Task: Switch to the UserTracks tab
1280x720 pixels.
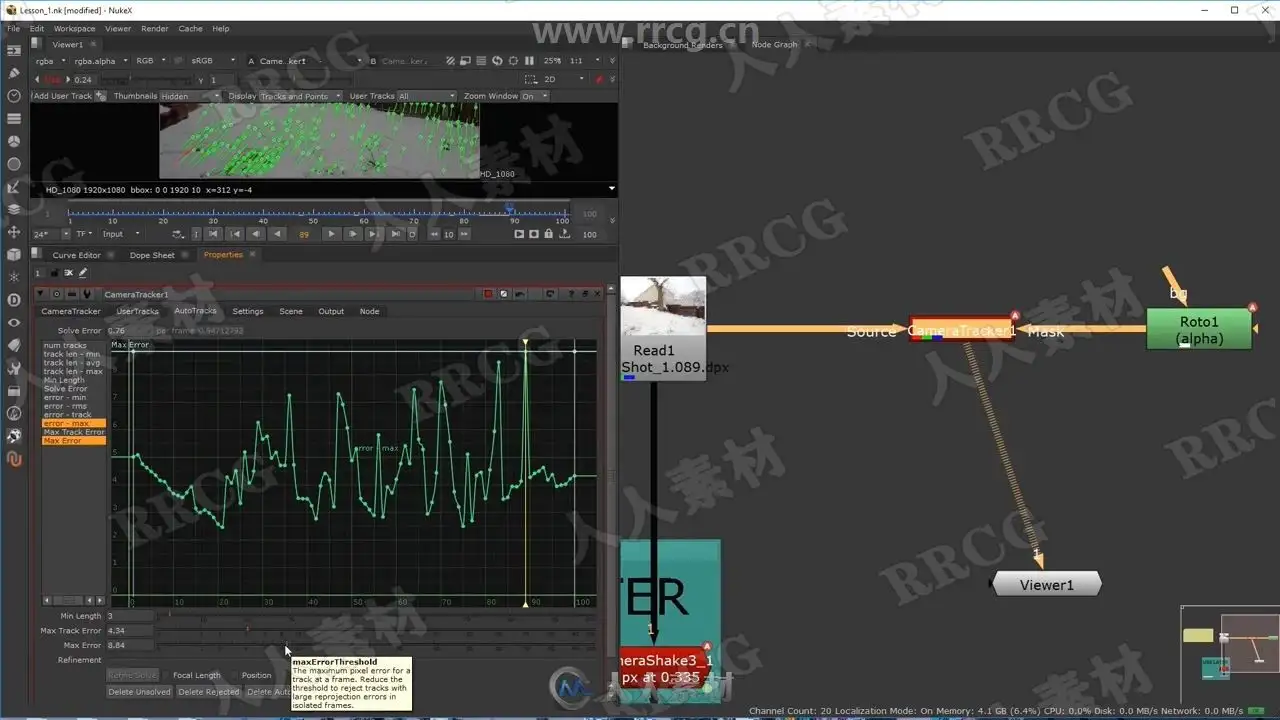Action: click(138, 311)
